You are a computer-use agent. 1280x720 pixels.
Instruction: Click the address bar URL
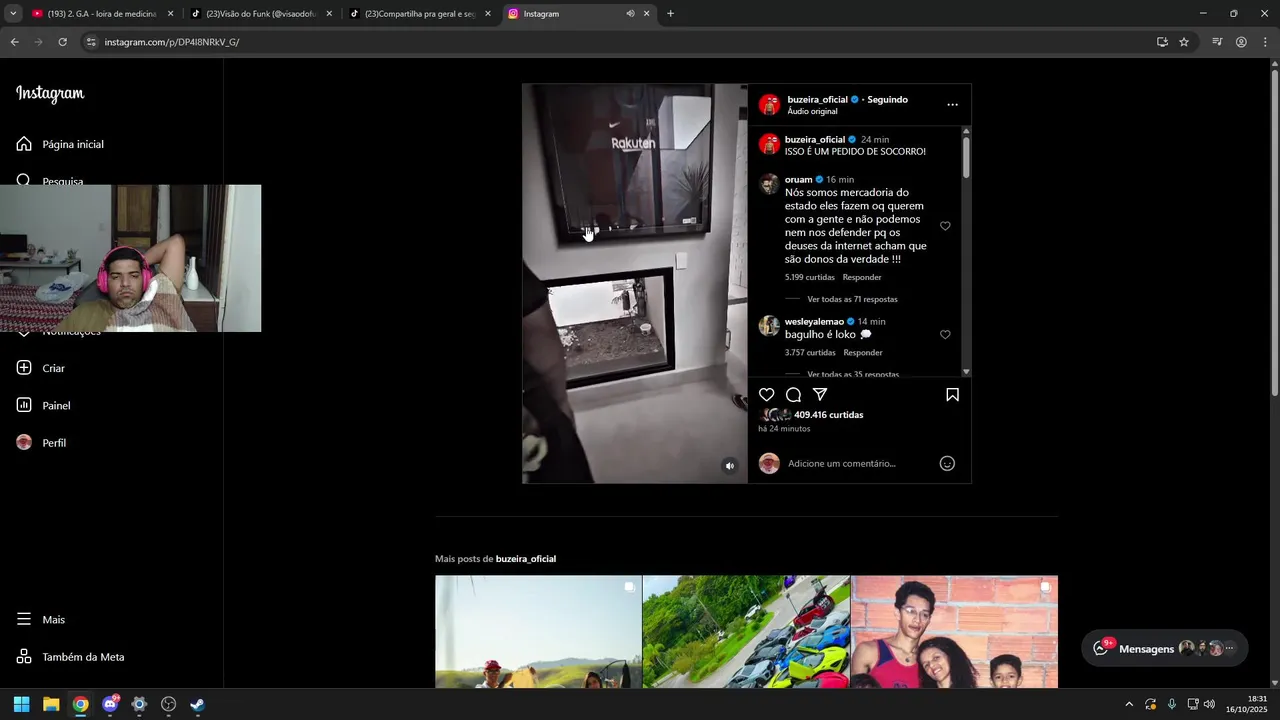coord(172,42)
